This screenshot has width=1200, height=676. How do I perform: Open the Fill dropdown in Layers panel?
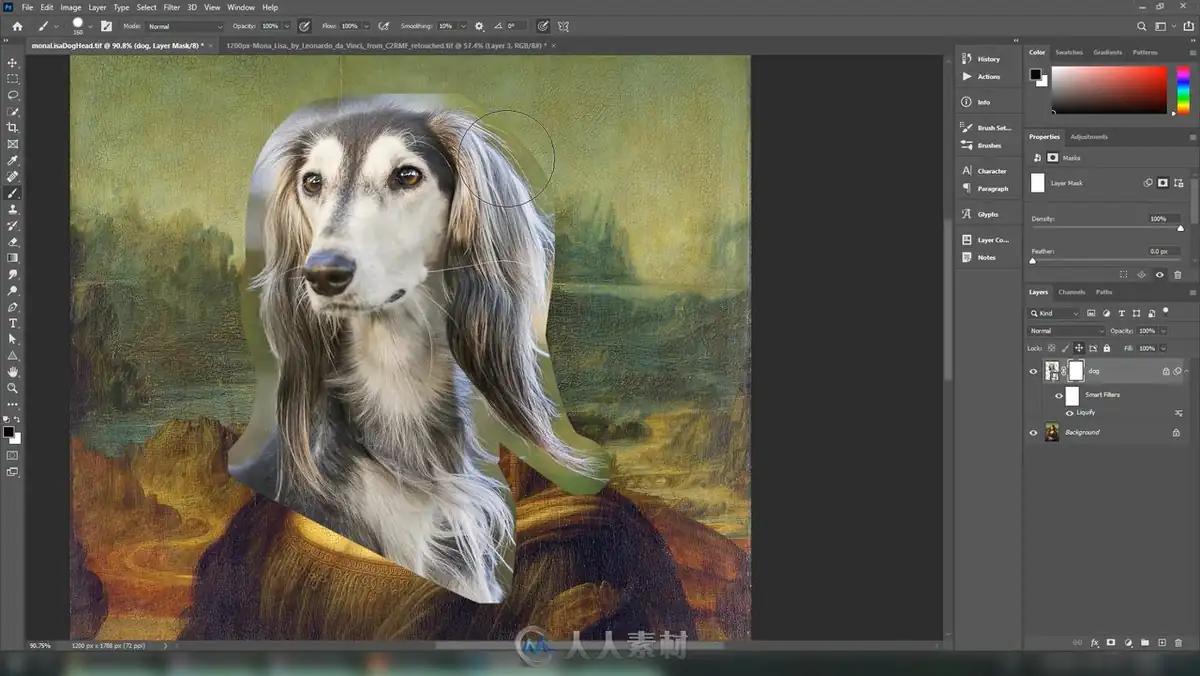[x=1164, y=348]
